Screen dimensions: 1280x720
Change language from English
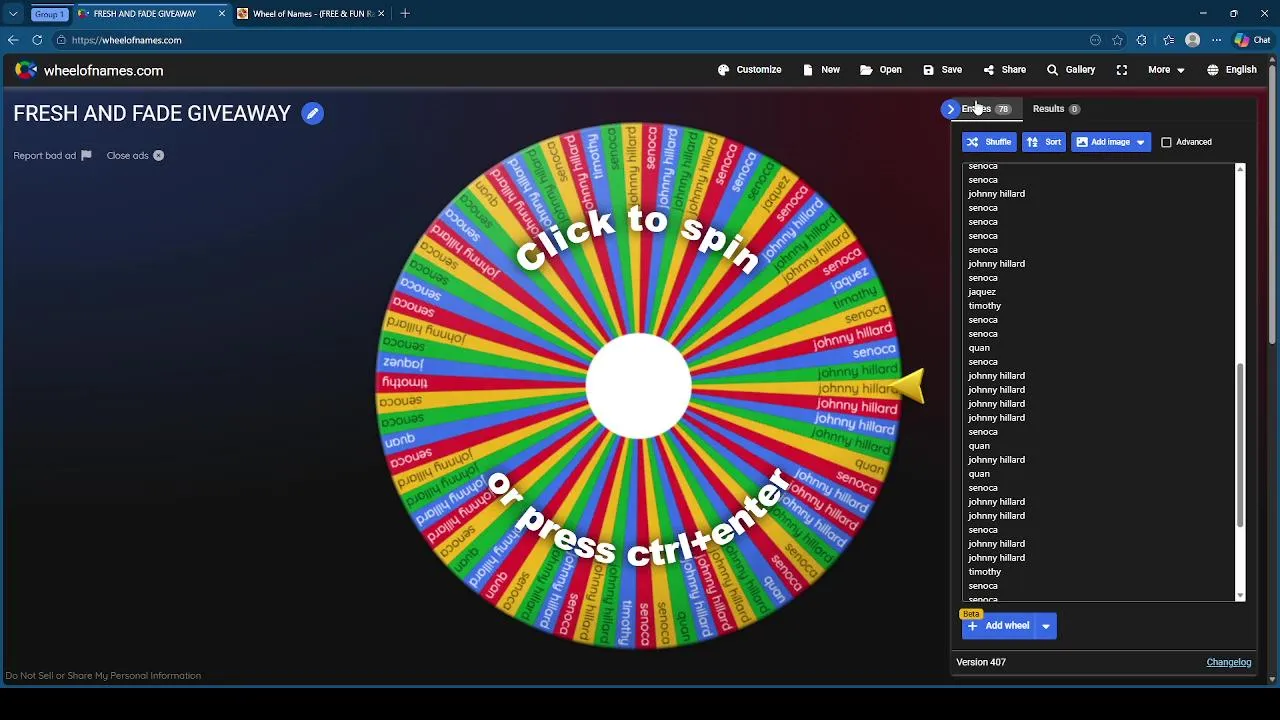click(1231, 70)
